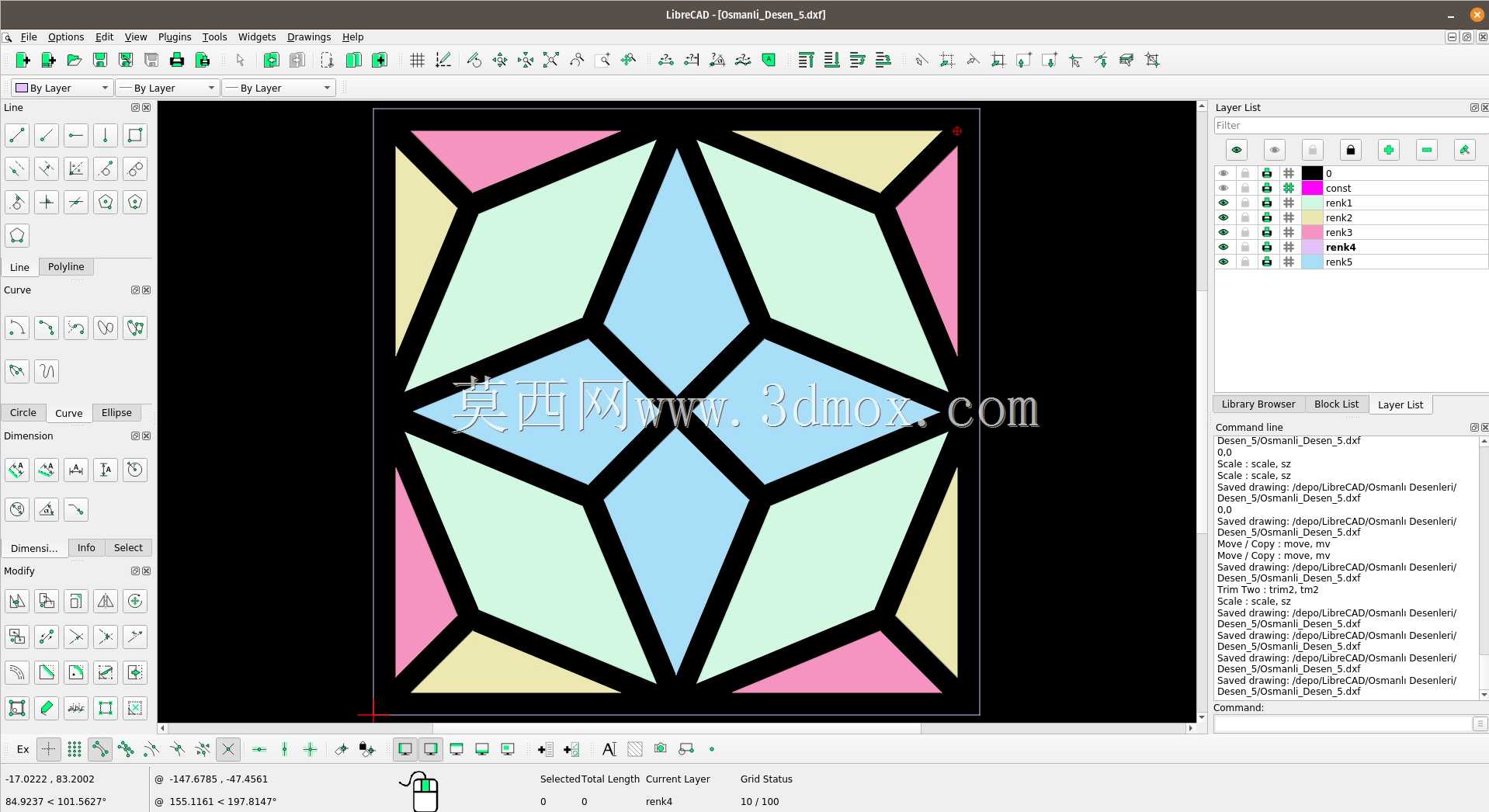This screenshot has height=812, width=1489.
Task: Click the Open file folder icon
Action: 74,60
